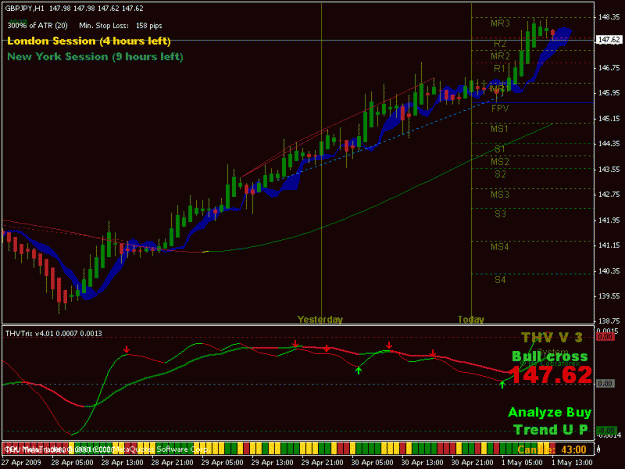Click the 141.15 price axis value
This screenshot has height=469, width=625.
(x=609, y=245)
